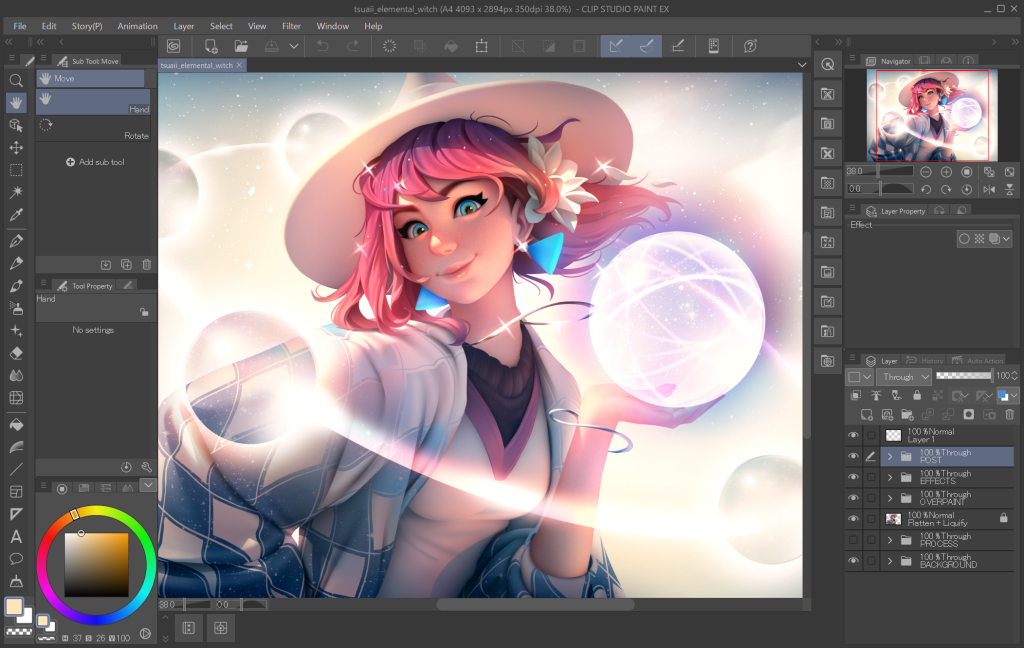Select the Operation object tool
Image resolution: width=1024 pixels, height=648 pixels.
16,125
